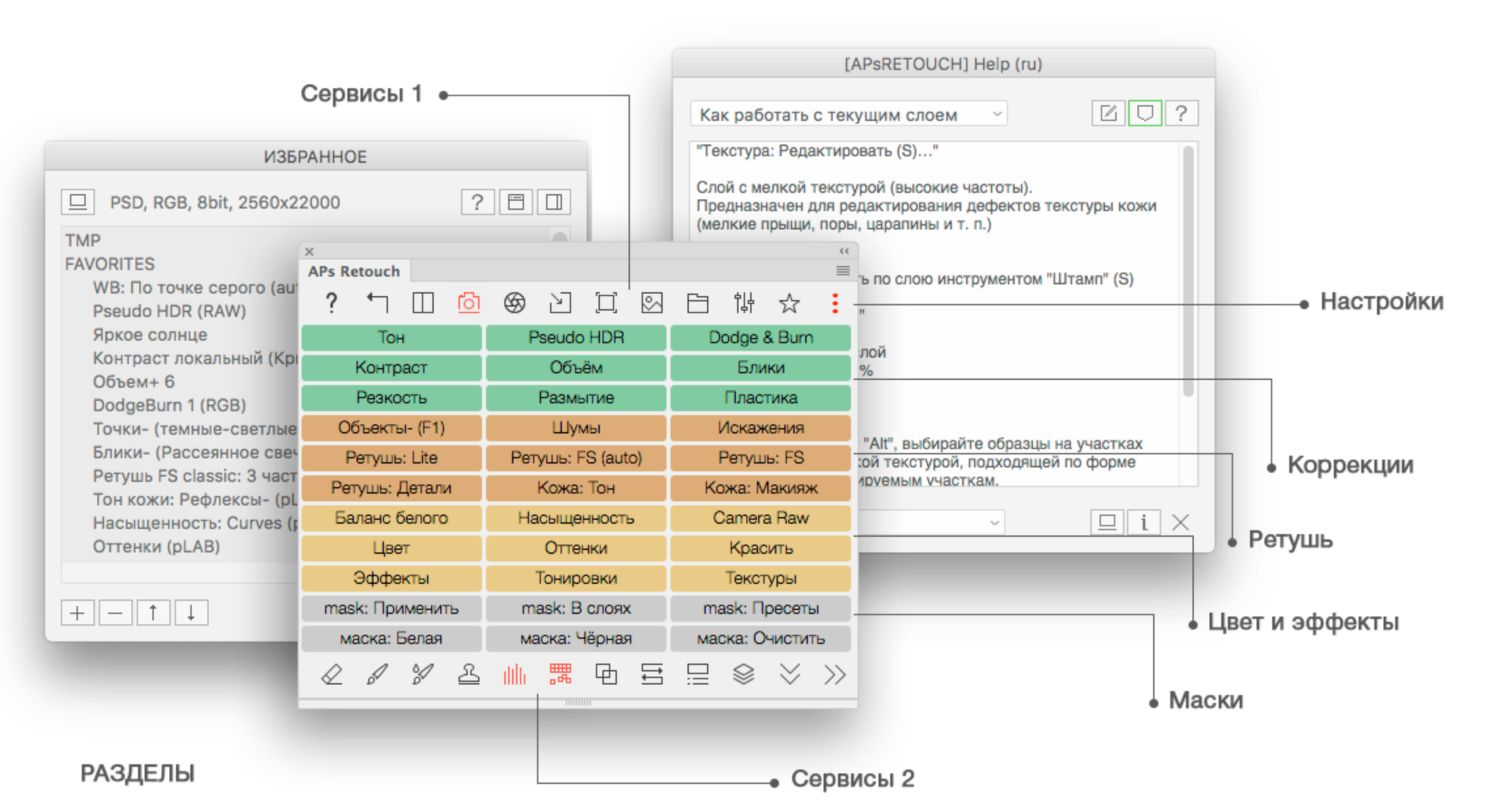Toggle the split-view columns icon
The height and width of the screenshot is (812, 1494).
[423, 303]
